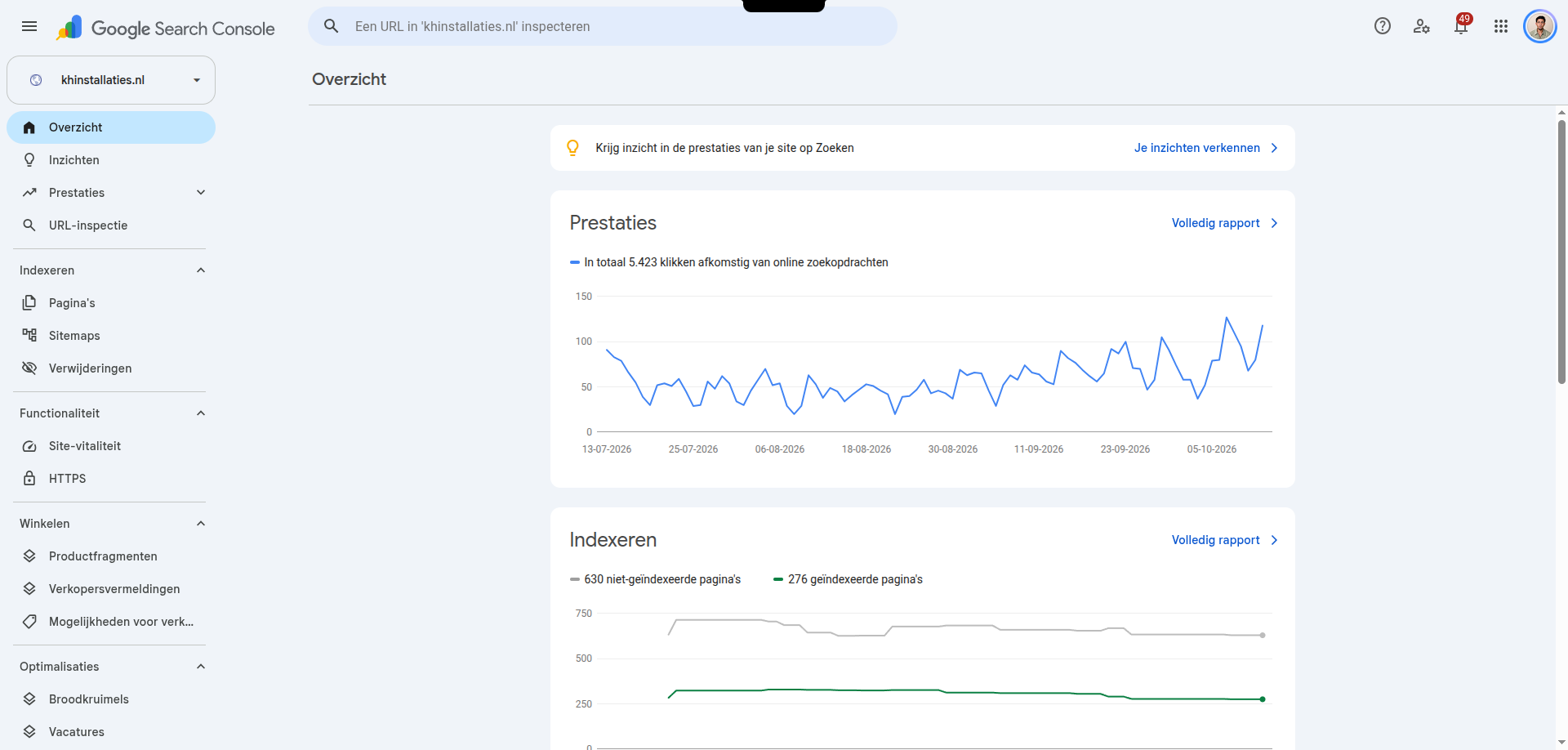This screenshot has height=750, width=1568.
Task: Collapse the Functionaliteit section
Action: click(201, 413)
